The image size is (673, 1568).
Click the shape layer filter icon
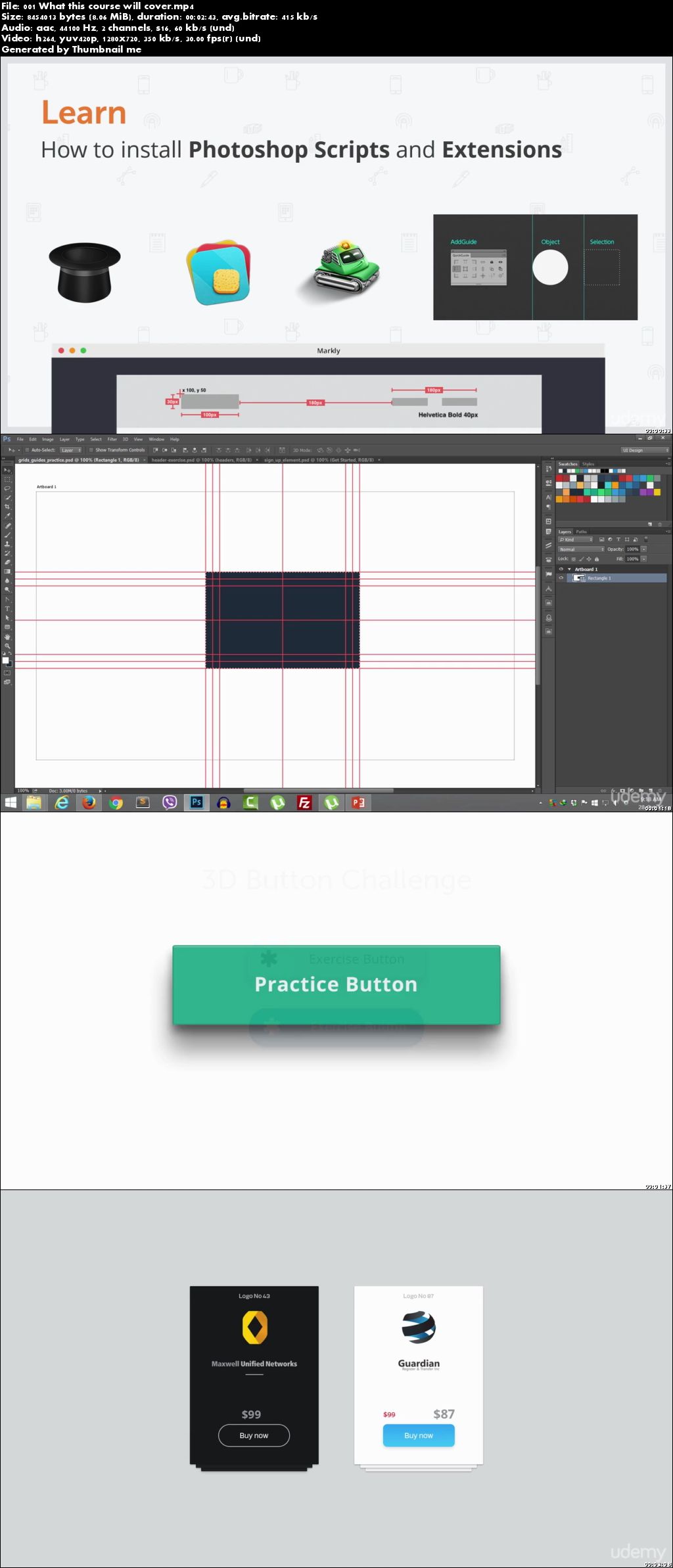[x=627, y=540]
